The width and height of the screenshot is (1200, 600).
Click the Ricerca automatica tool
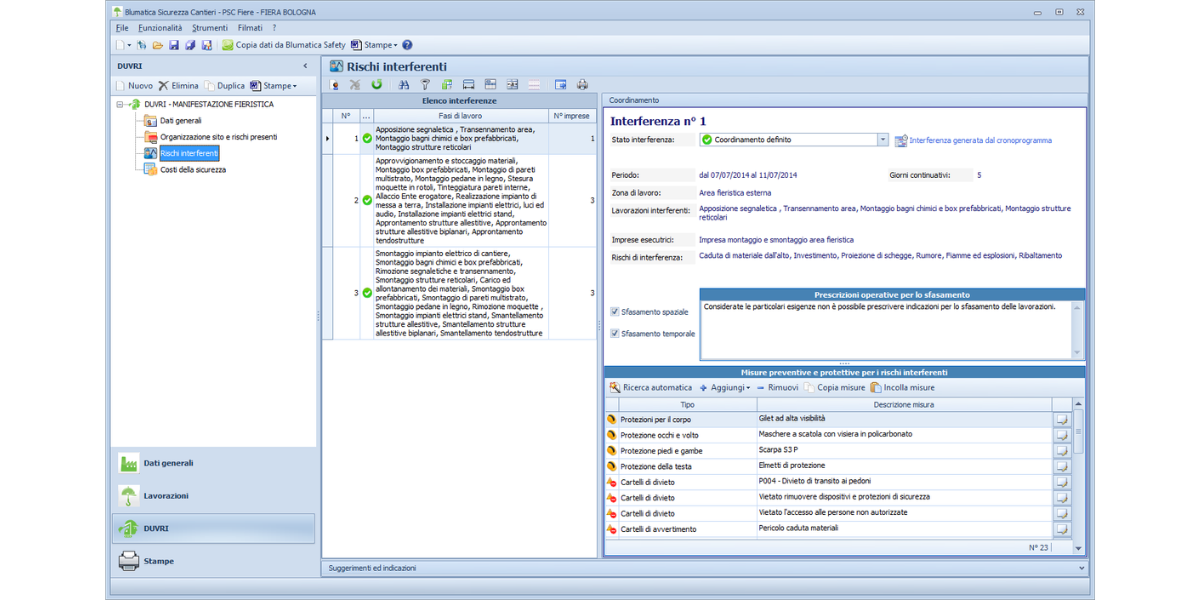(650, 387)
